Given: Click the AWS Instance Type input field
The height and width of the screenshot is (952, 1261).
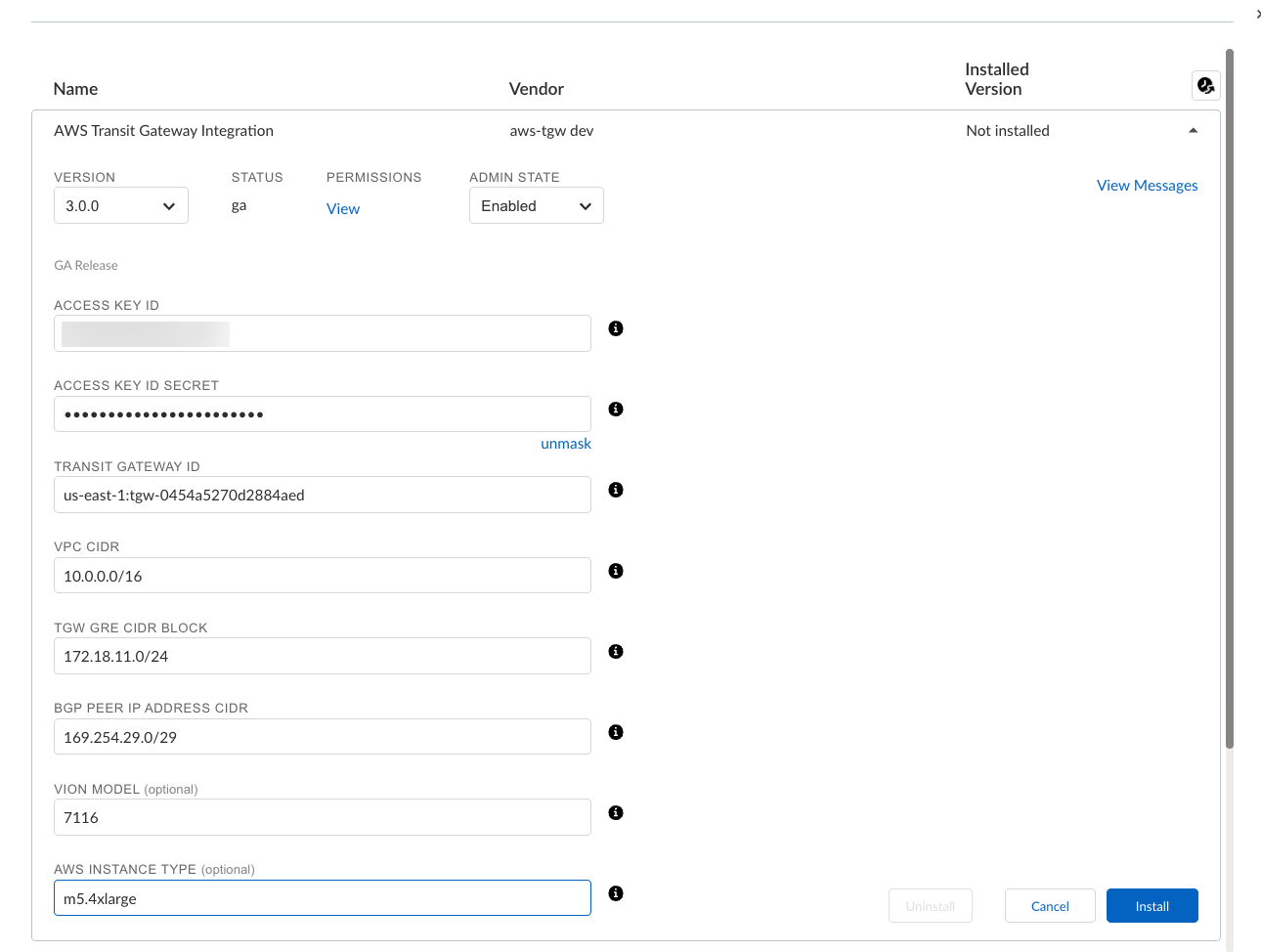Looking at the screenshot, I should [323, 898].
